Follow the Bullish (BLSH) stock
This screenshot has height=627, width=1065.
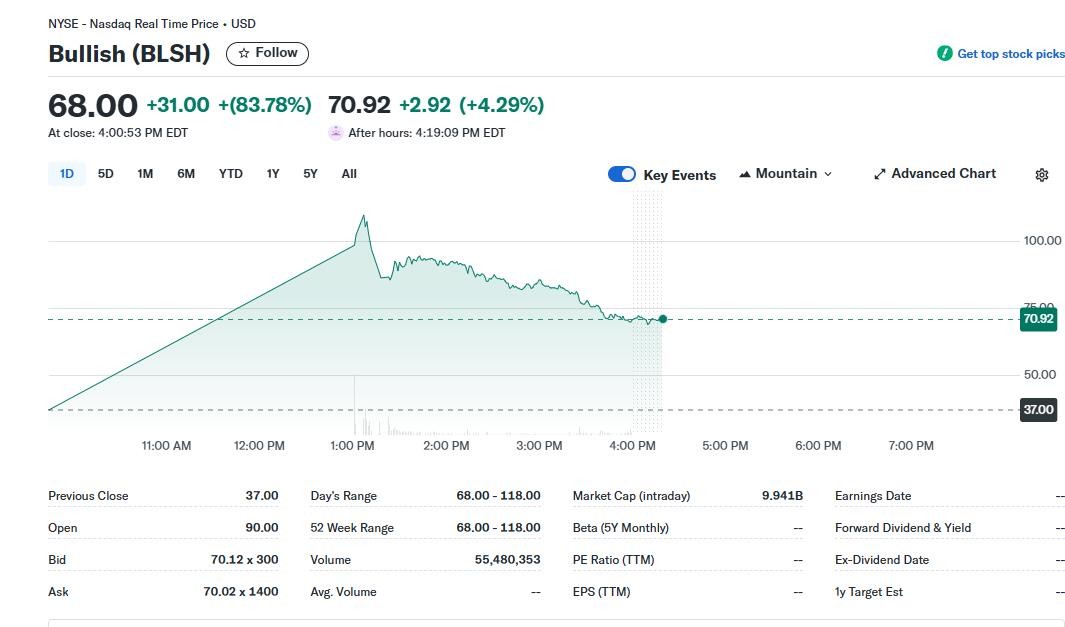click(267, 53)
